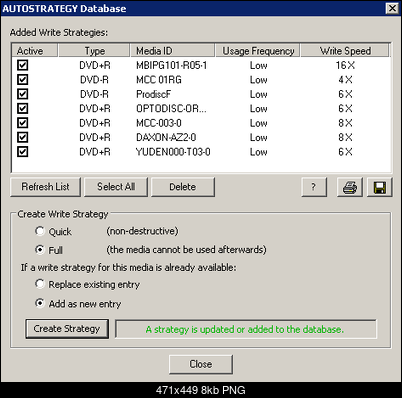Select the MBIPG101-R05-1 media ID

tap(171, 65)
